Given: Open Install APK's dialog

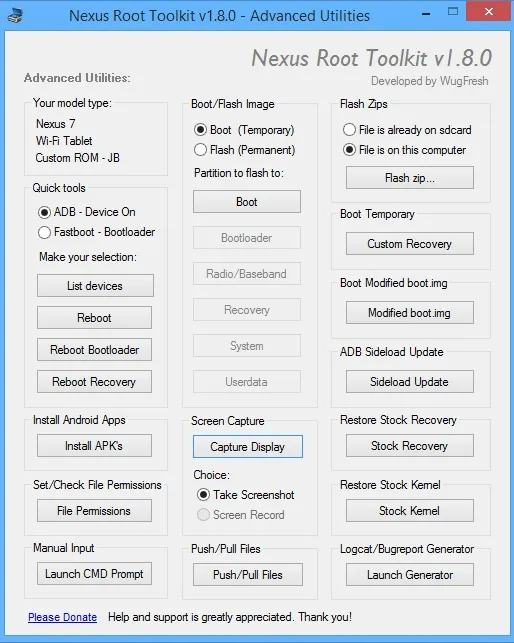Looking at the screenshot, I should click(94, 446).
